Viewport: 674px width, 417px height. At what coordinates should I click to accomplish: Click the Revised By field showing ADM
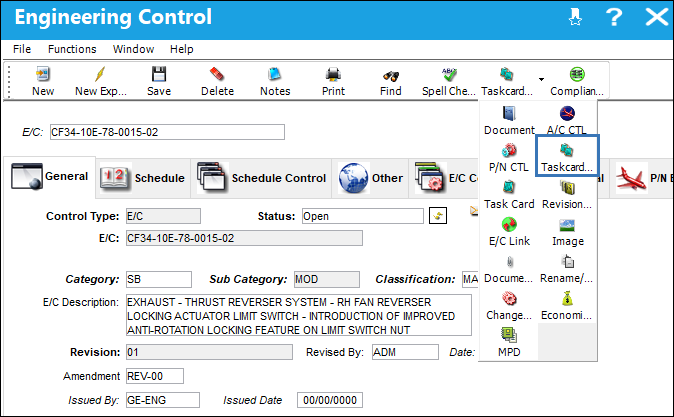[x=405, y=352]
